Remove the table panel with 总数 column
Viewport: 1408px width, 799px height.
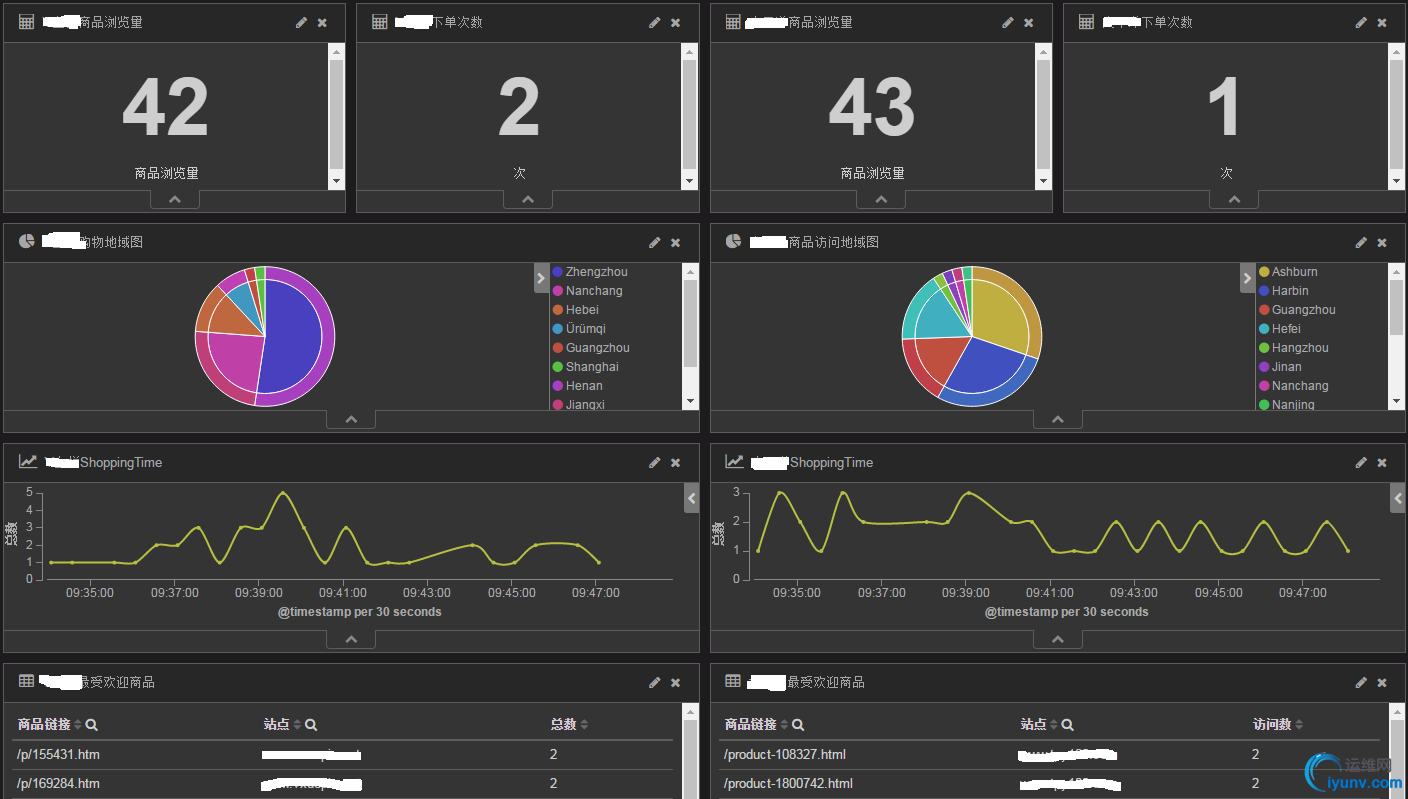tap(675, 682)
